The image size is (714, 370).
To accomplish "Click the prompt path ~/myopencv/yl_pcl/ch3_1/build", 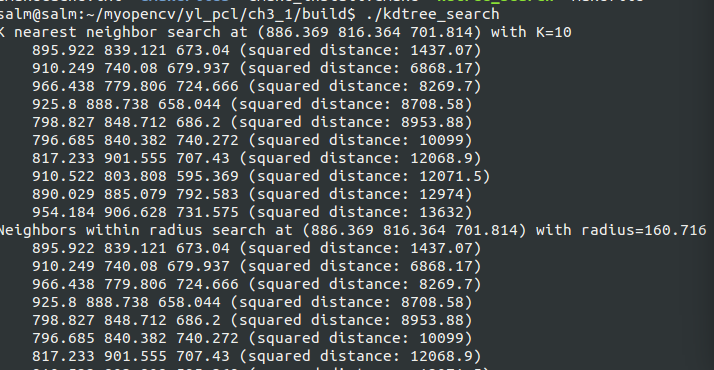I will [220, 14].
